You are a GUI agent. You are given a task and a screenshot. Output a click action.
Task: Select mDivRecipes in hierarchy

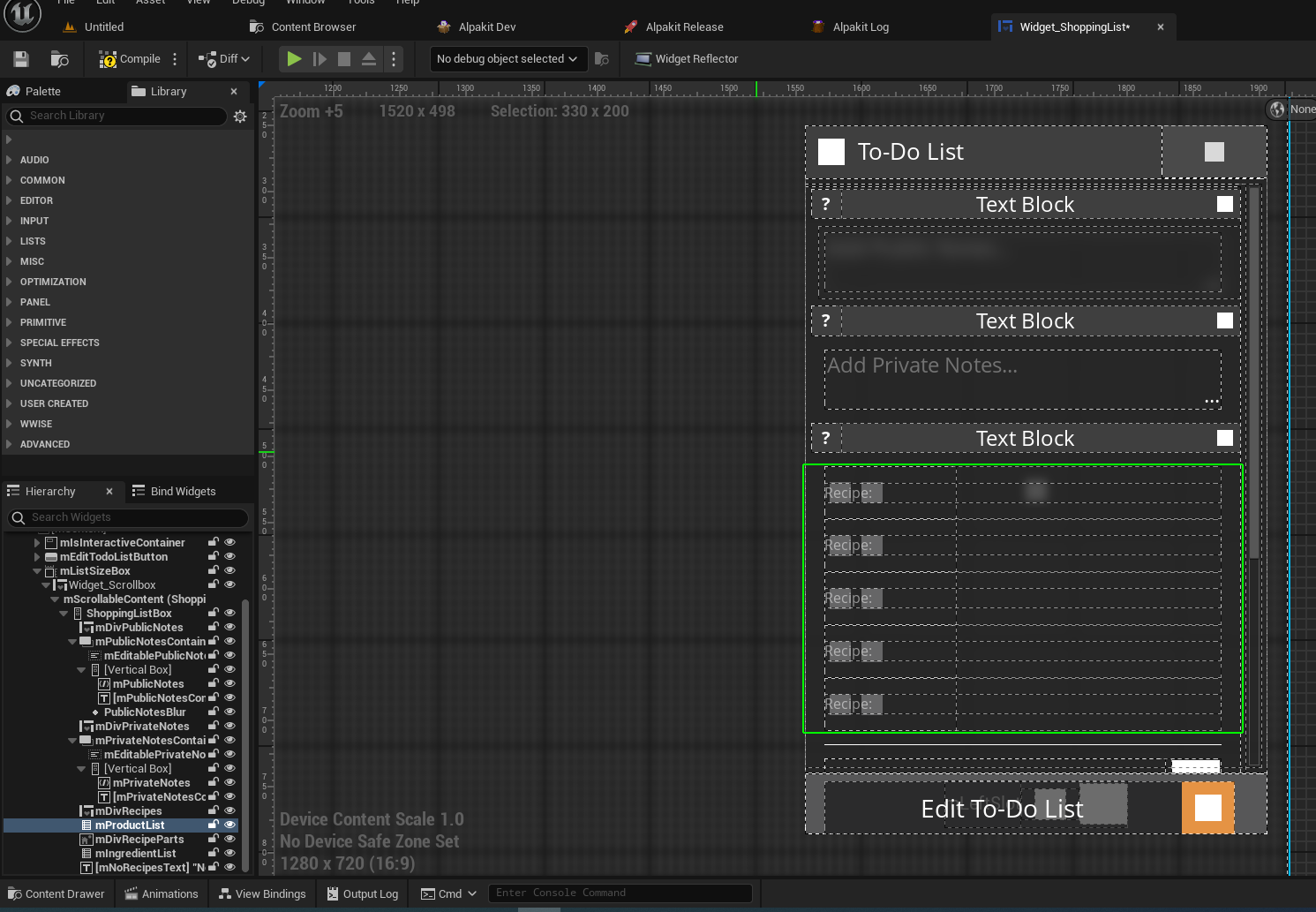pyautogui.click(x=128, y=811)
